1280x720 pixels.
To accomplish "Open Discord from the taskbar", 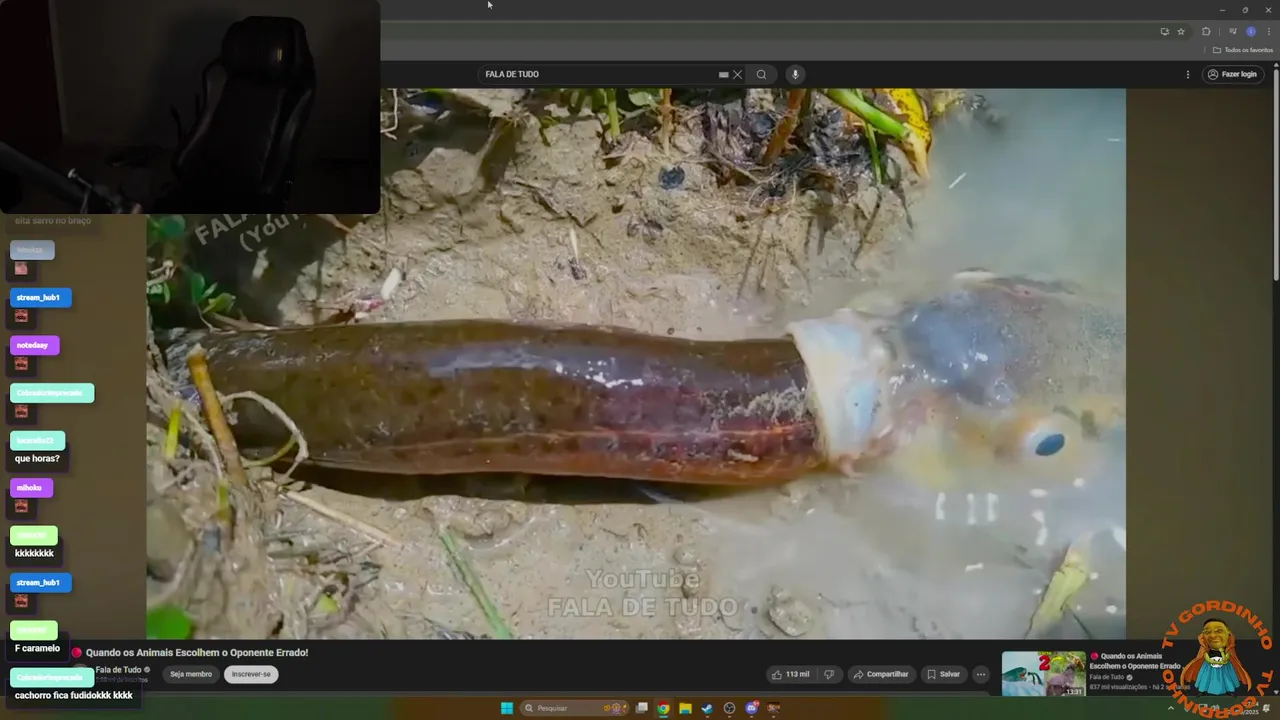I will (751, 709).
